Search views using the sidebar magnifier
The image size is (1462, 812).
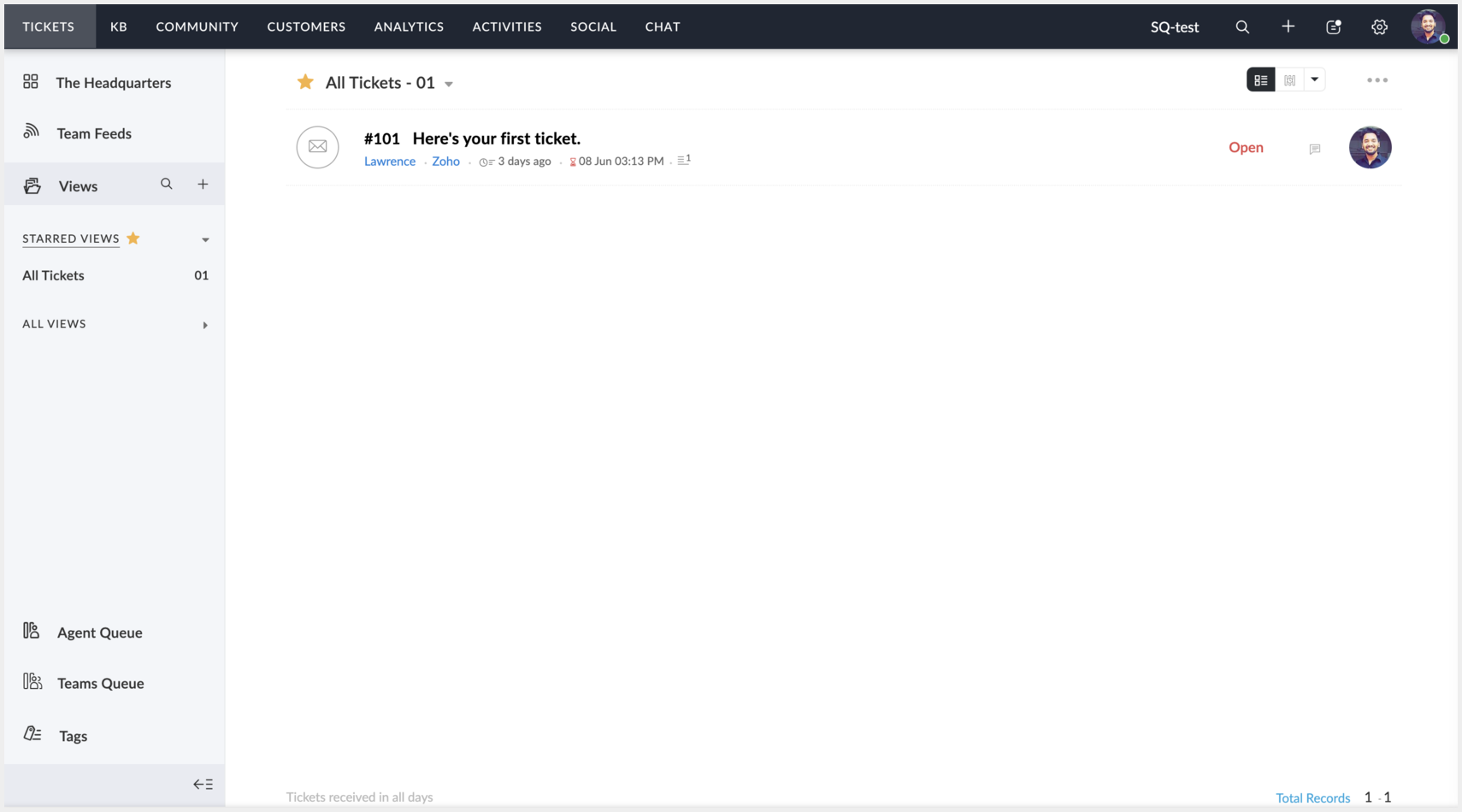[x=167, y=184]
